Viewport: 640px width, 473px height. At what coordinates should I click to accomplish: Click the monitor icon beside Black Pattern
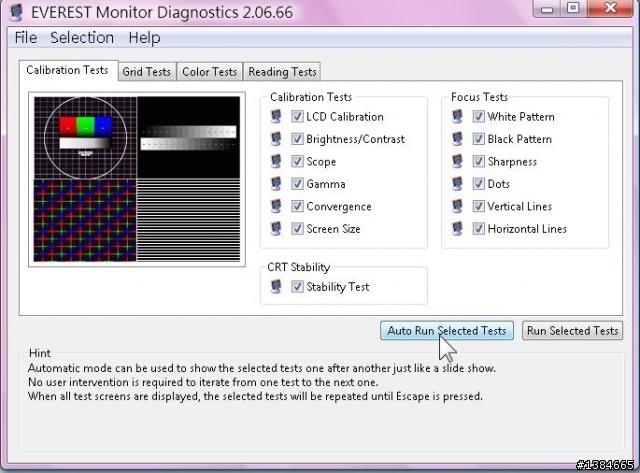(x=458, y=139)
